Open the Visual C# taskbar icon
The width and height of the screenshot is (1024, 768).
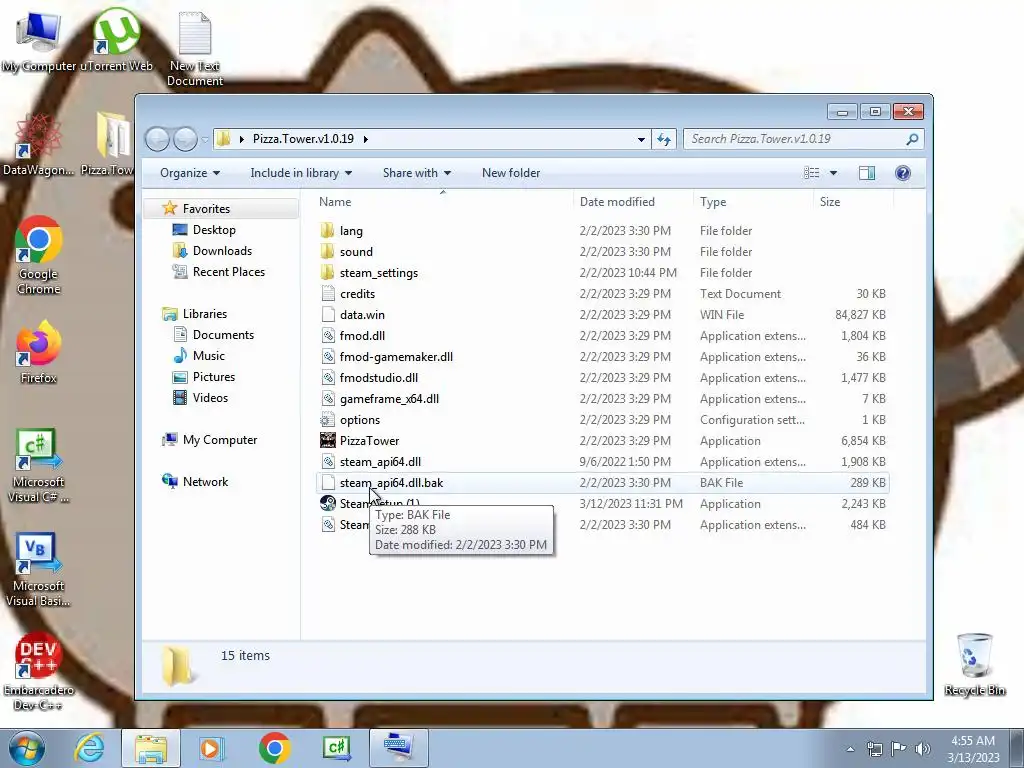[337, 748]
